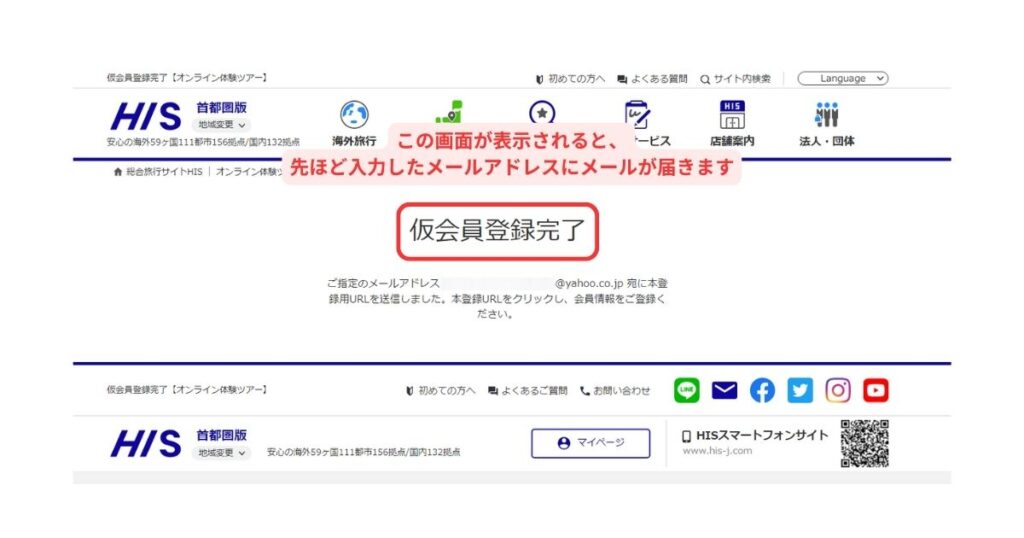Click the マイページ button
This screenshot has height=538, width=1024.
590,443
